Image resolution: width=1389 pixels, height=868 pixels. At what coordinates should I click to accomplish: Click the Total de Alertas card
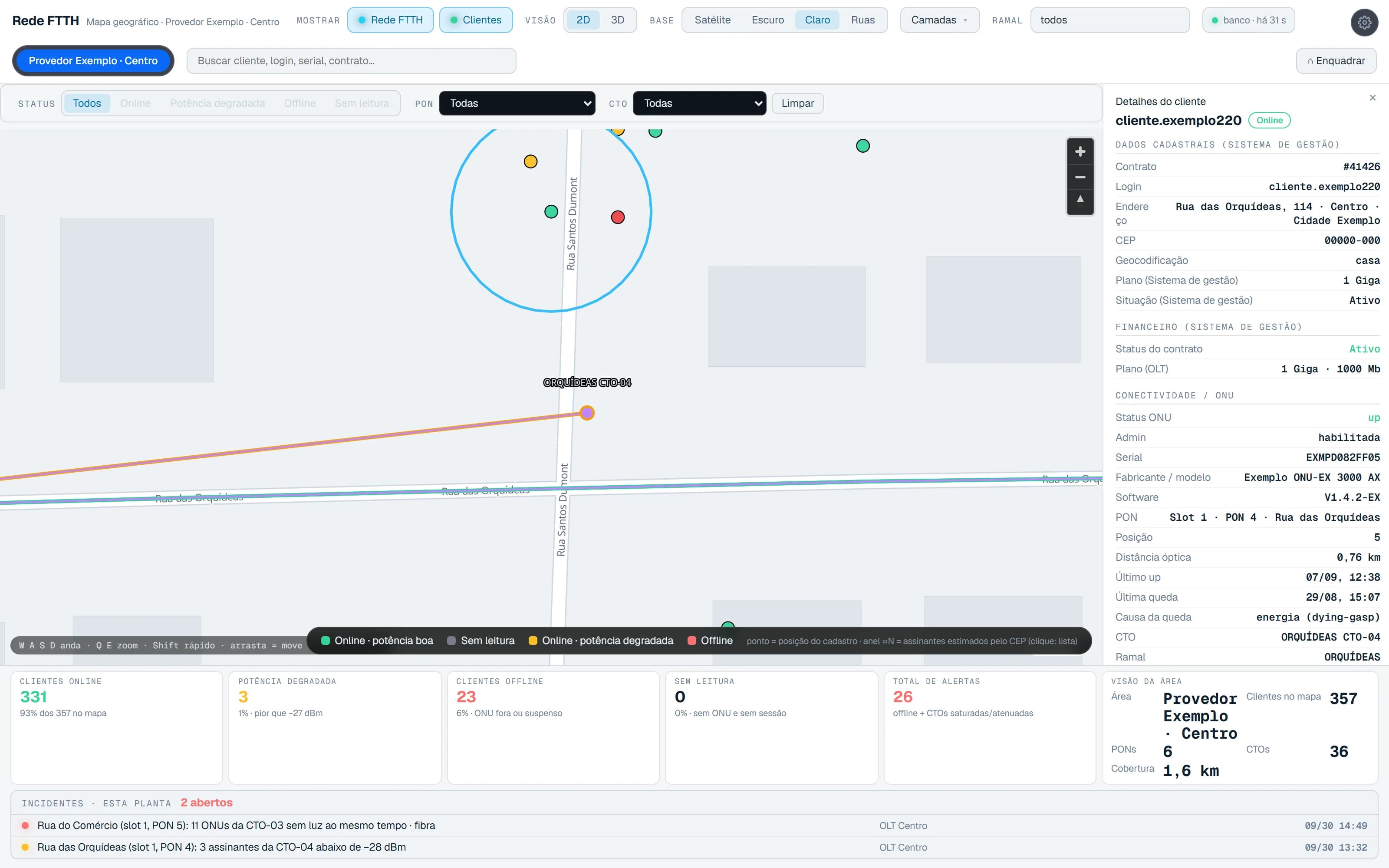tap(990, 727)
